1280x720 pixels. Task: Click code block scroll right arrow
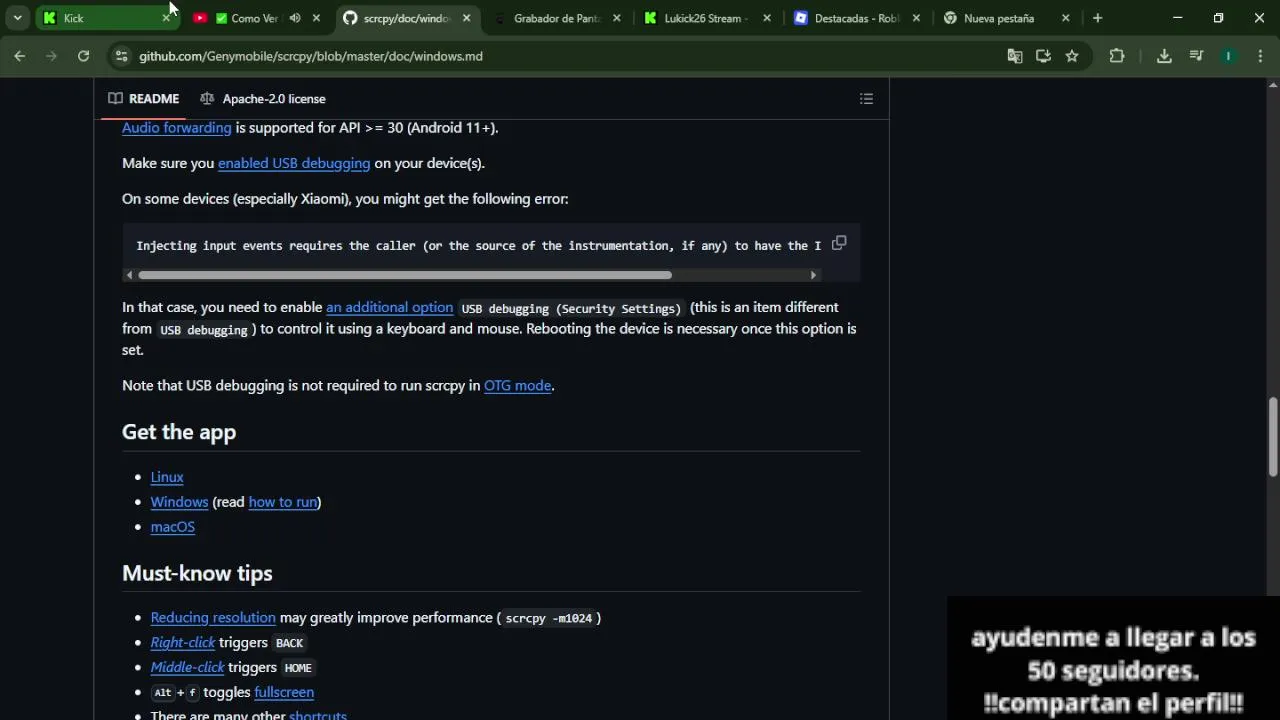click(813, 275)
